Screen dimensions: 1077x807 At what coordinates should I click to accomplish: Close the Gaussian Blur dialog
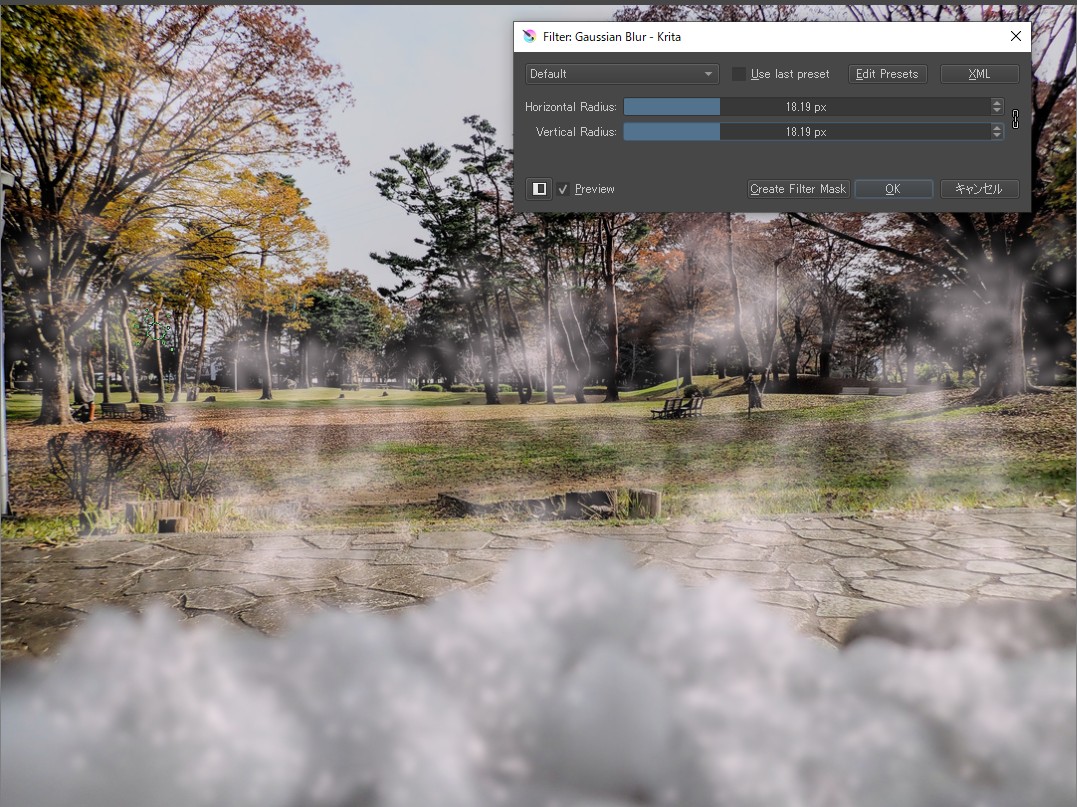click(1016, 36)
